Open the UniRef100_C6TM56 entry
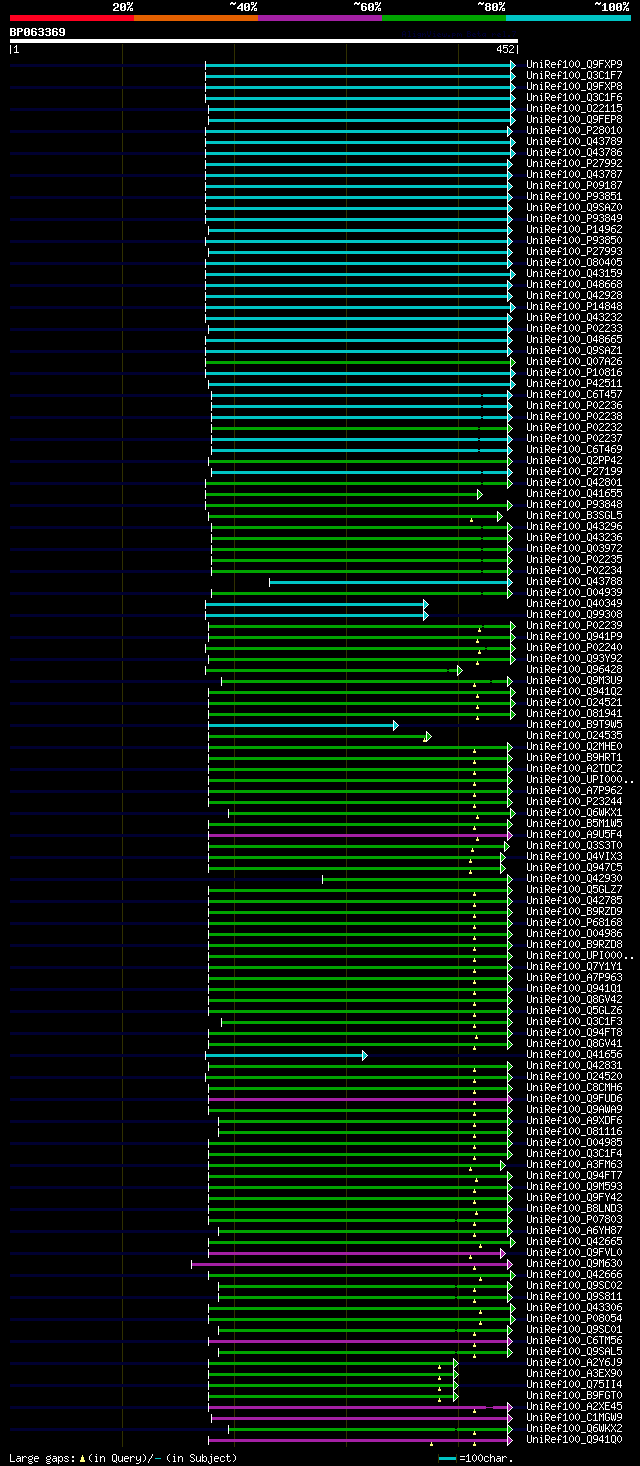Image resolution: width=640 pixels, height=1466 pixels. point(574,1340)
